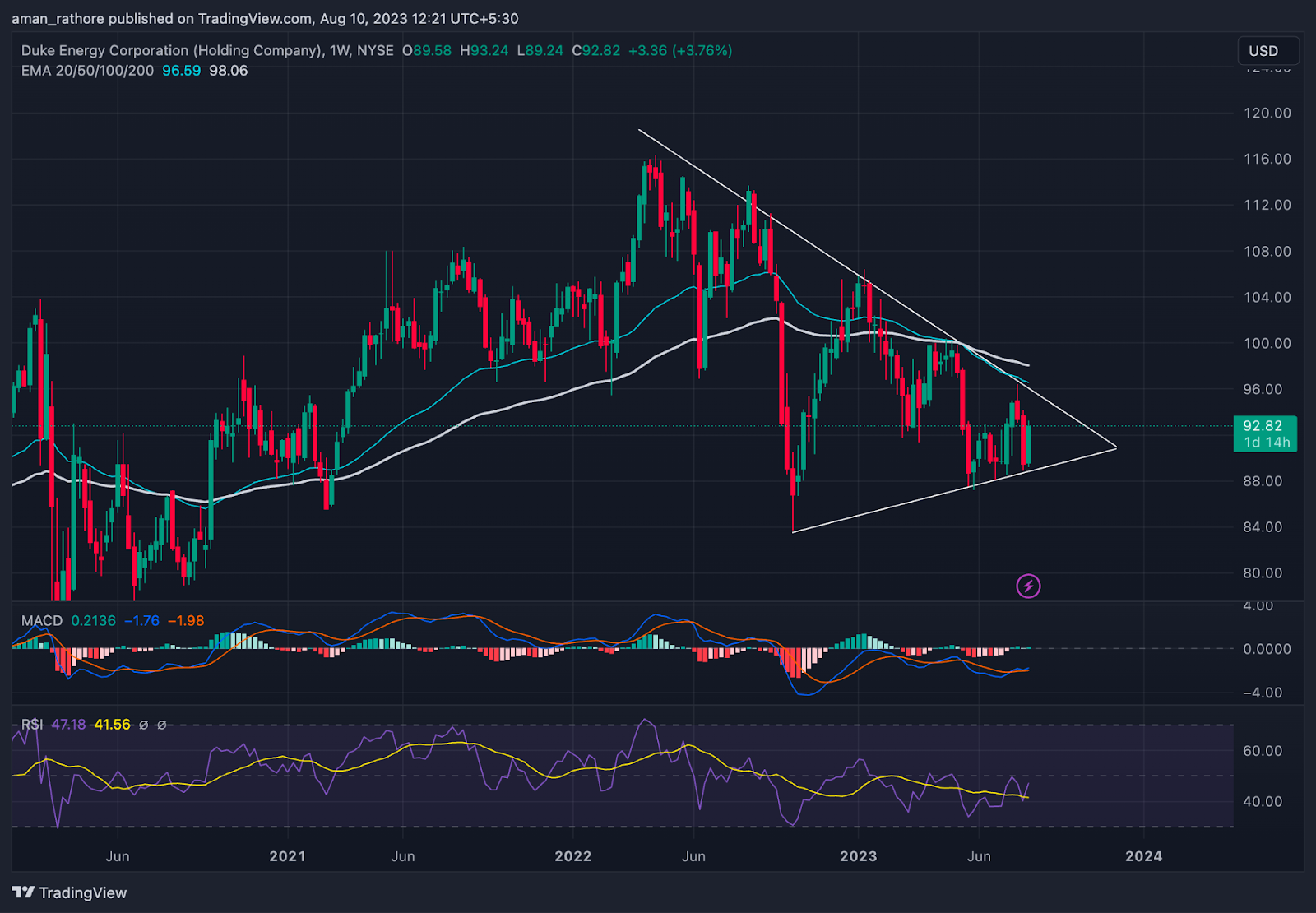Click the TradingView logo at bottom left
This screenshot has width=1316, height=913.
(70, 892)
